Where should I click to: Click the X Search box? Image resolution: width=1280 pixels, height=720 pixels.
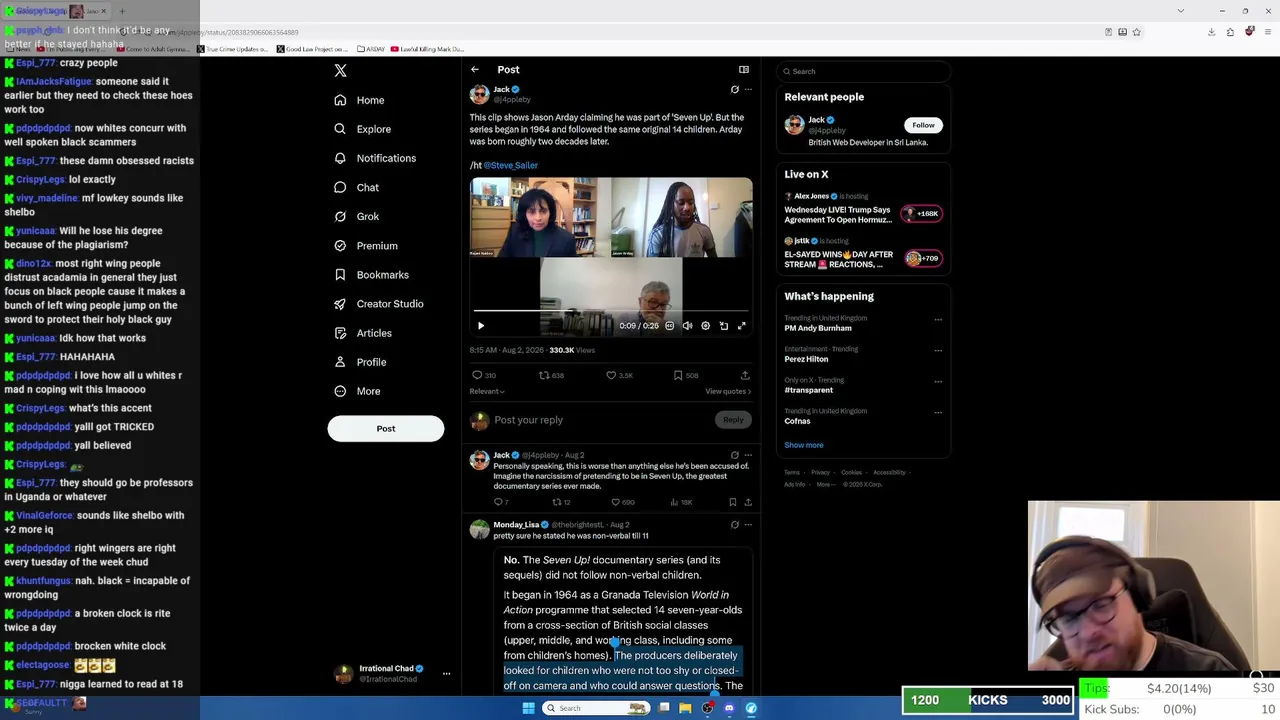pos(864,72)
